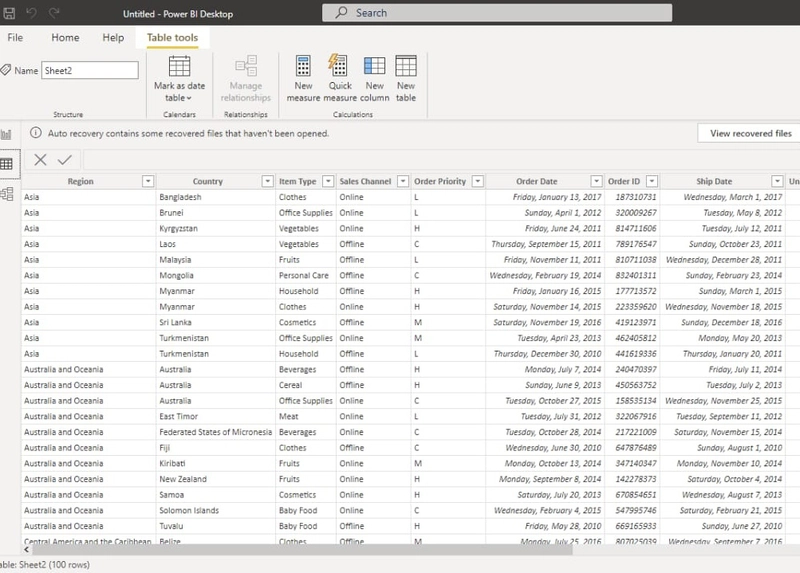The image size is (800, 573).
Task: Open Sales Channel column filter dropdown
Action: click(403, 181)
